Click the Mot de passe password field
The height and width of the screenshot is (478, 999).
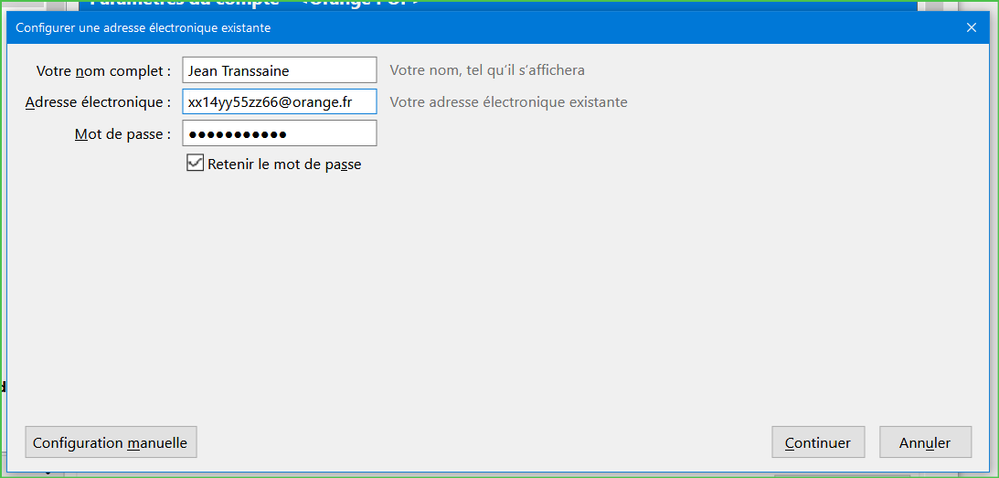coord(279,133)
